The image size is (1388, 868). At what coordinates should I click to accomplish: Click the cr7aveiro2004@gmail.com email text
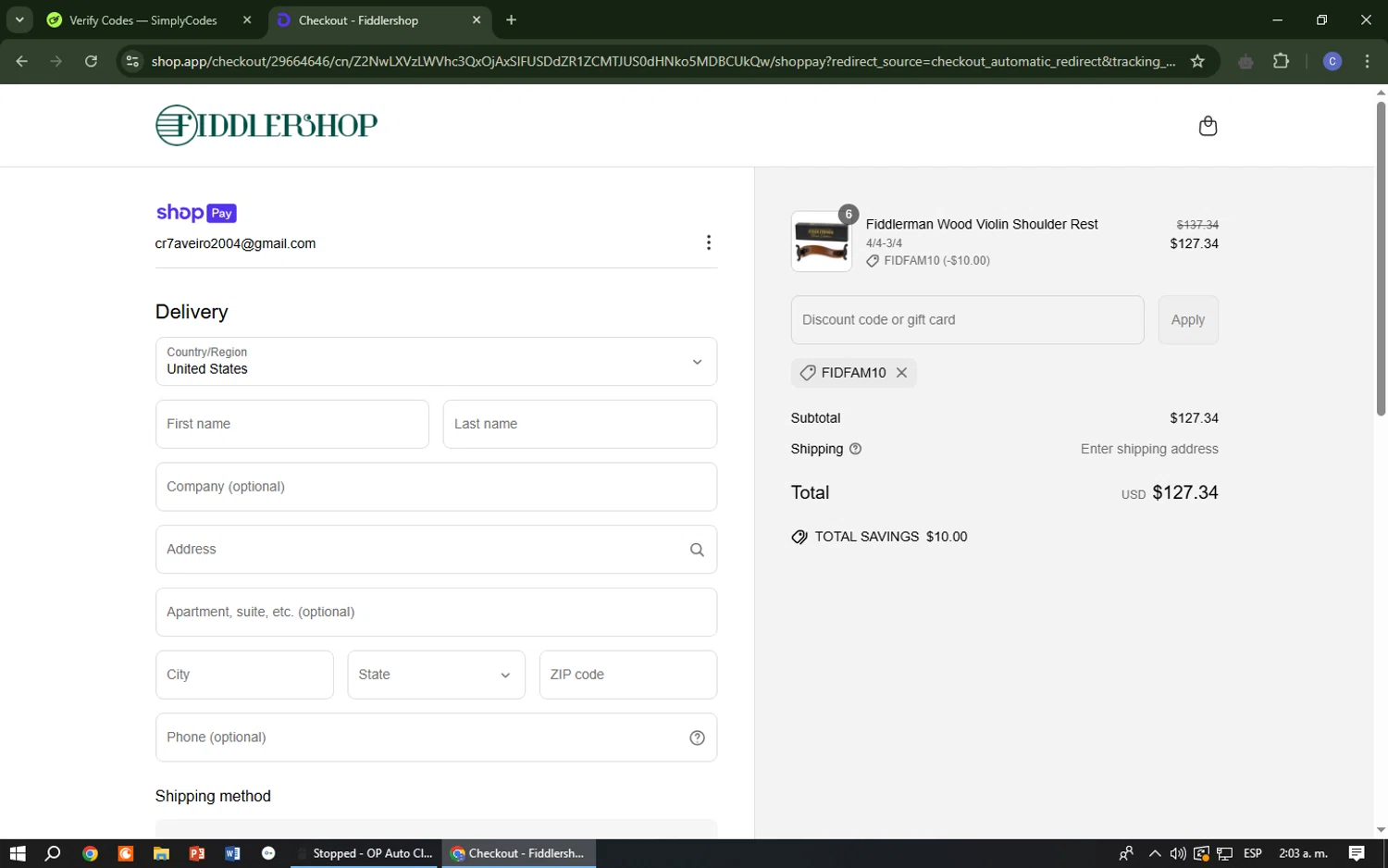click(x=235, y=243)
